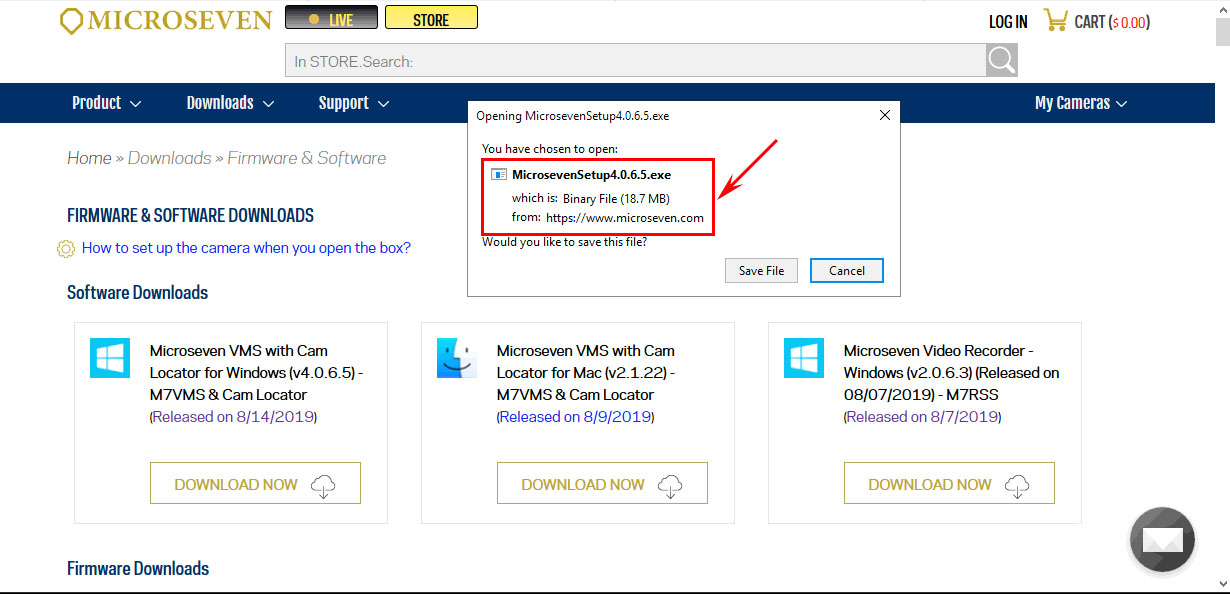Image resolution: width=1230 pixels, height=594 pixels.
Task: Click the exe file icon in the dialog
Action: [x=499, y=174]
